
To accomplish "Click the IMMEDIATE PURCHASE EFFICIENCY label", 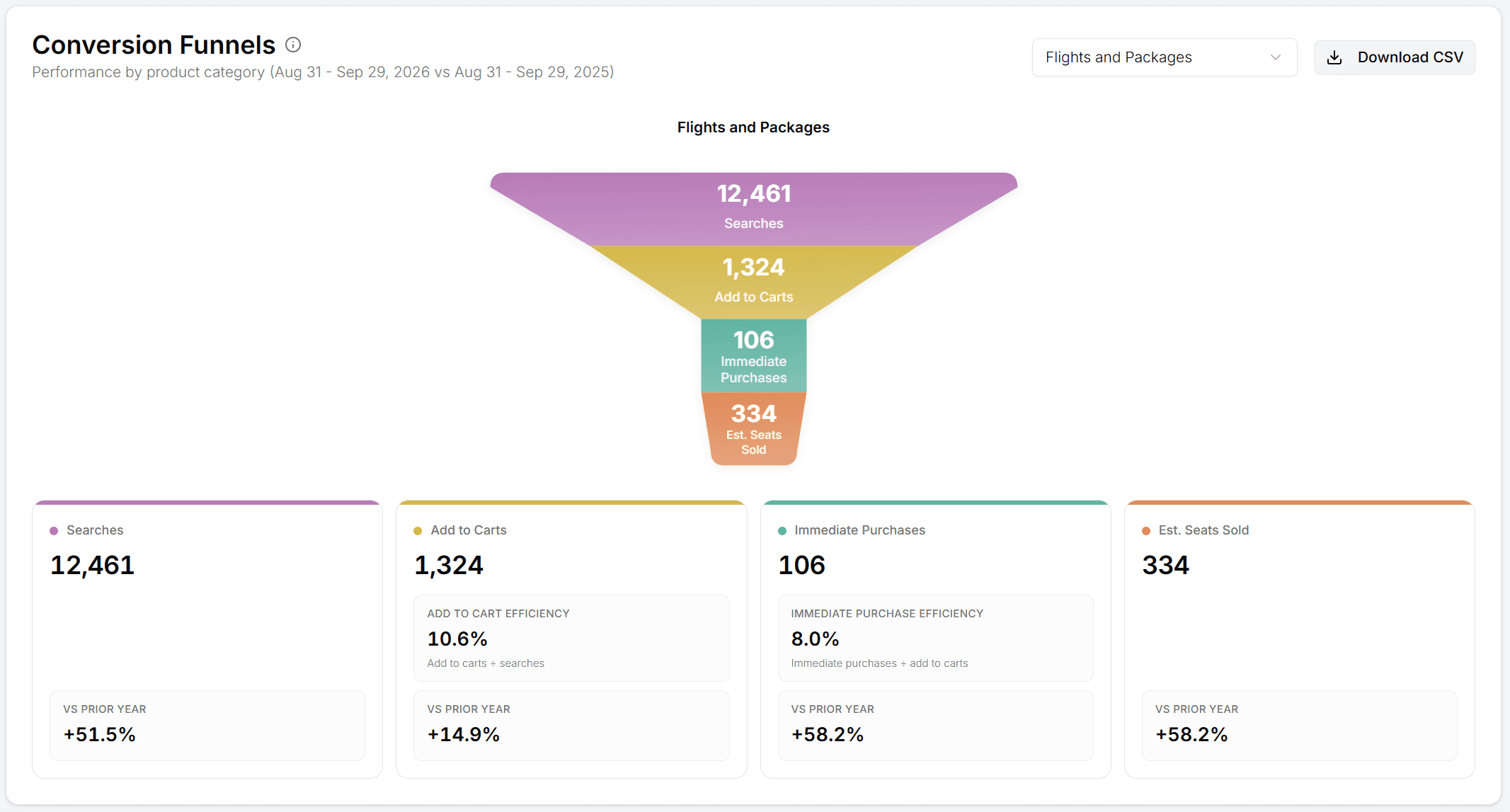I will pos(887,614).
